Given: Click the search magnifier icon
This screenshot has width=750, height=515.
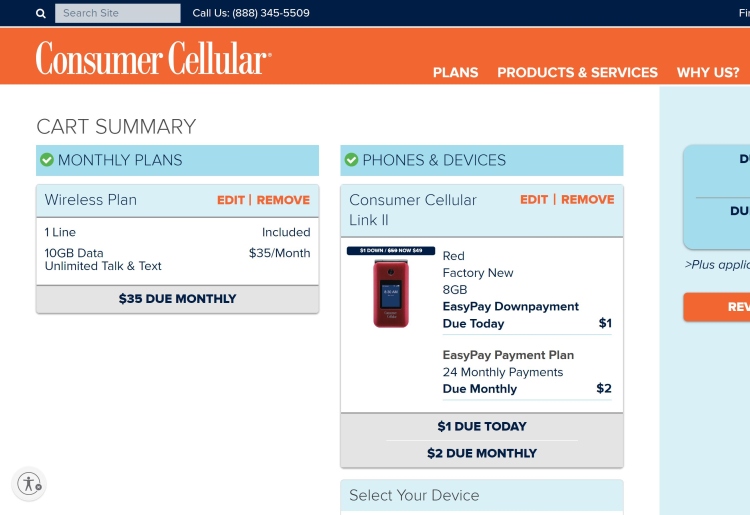Looking at the screenshot, I should [41, 14].
